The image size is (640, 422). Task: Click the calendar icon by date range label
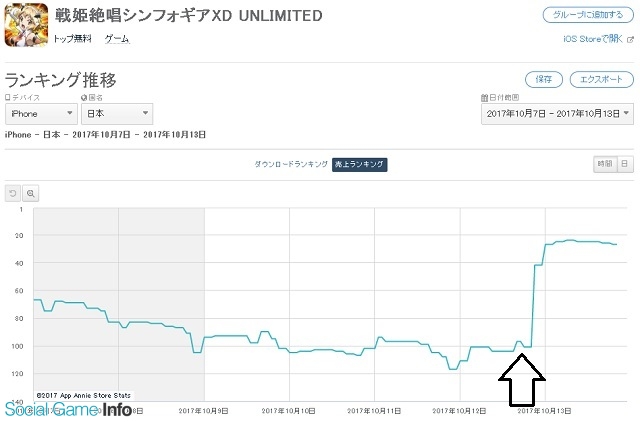[484, 98]
